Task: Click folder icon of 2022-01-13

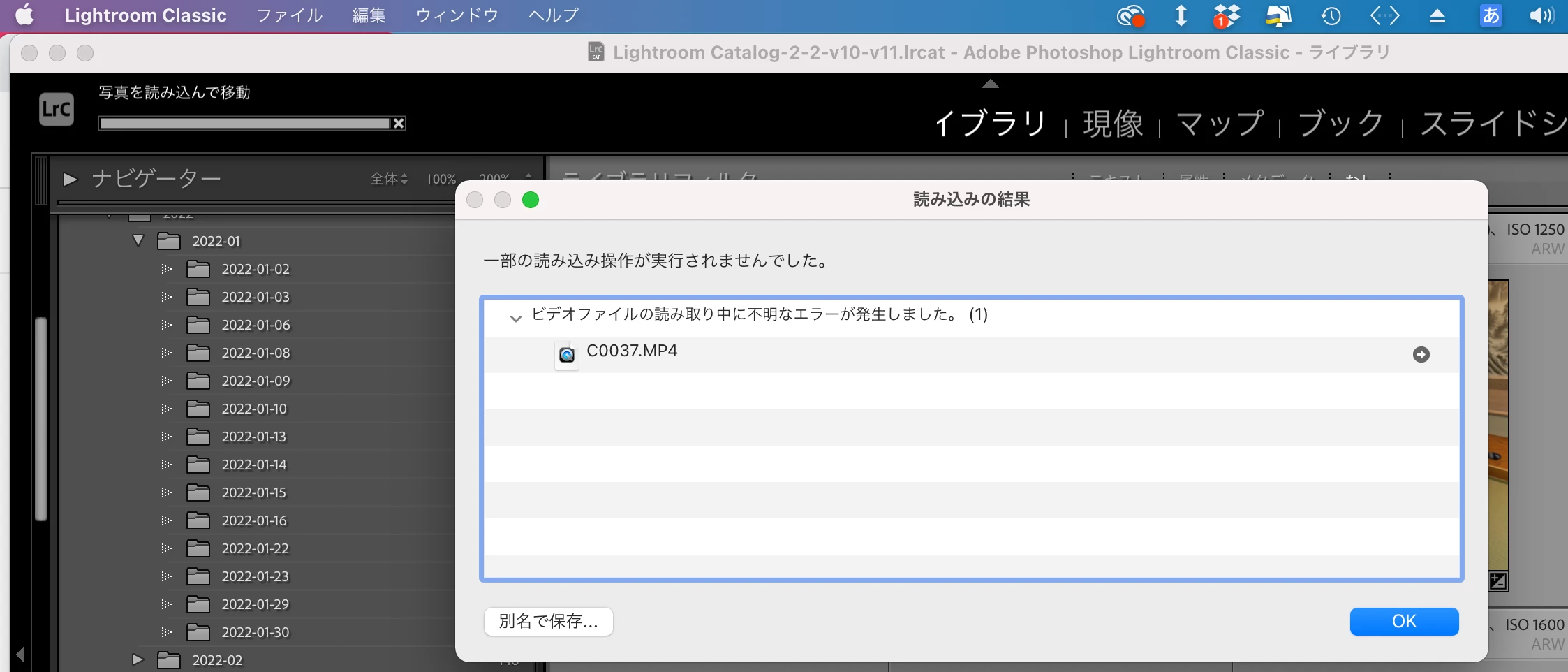Action: pyautogui.click(x=198, y=437)
